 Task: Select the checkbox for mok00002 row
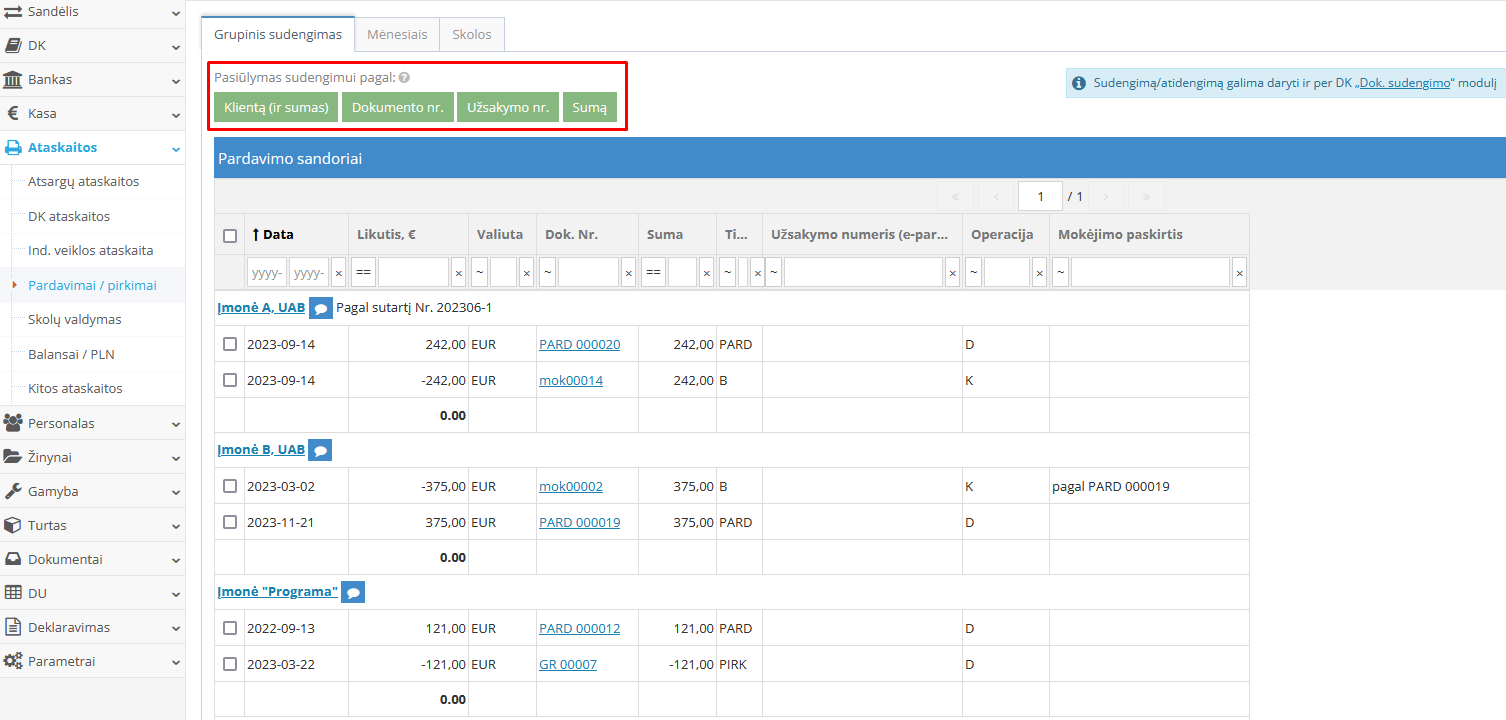pos(230,486)
